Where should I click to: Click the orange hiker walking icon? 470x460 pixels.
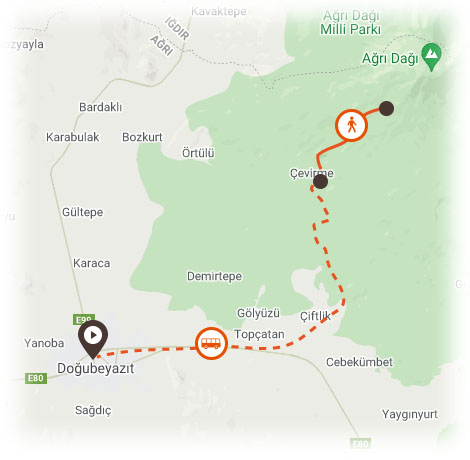[351, 125]
